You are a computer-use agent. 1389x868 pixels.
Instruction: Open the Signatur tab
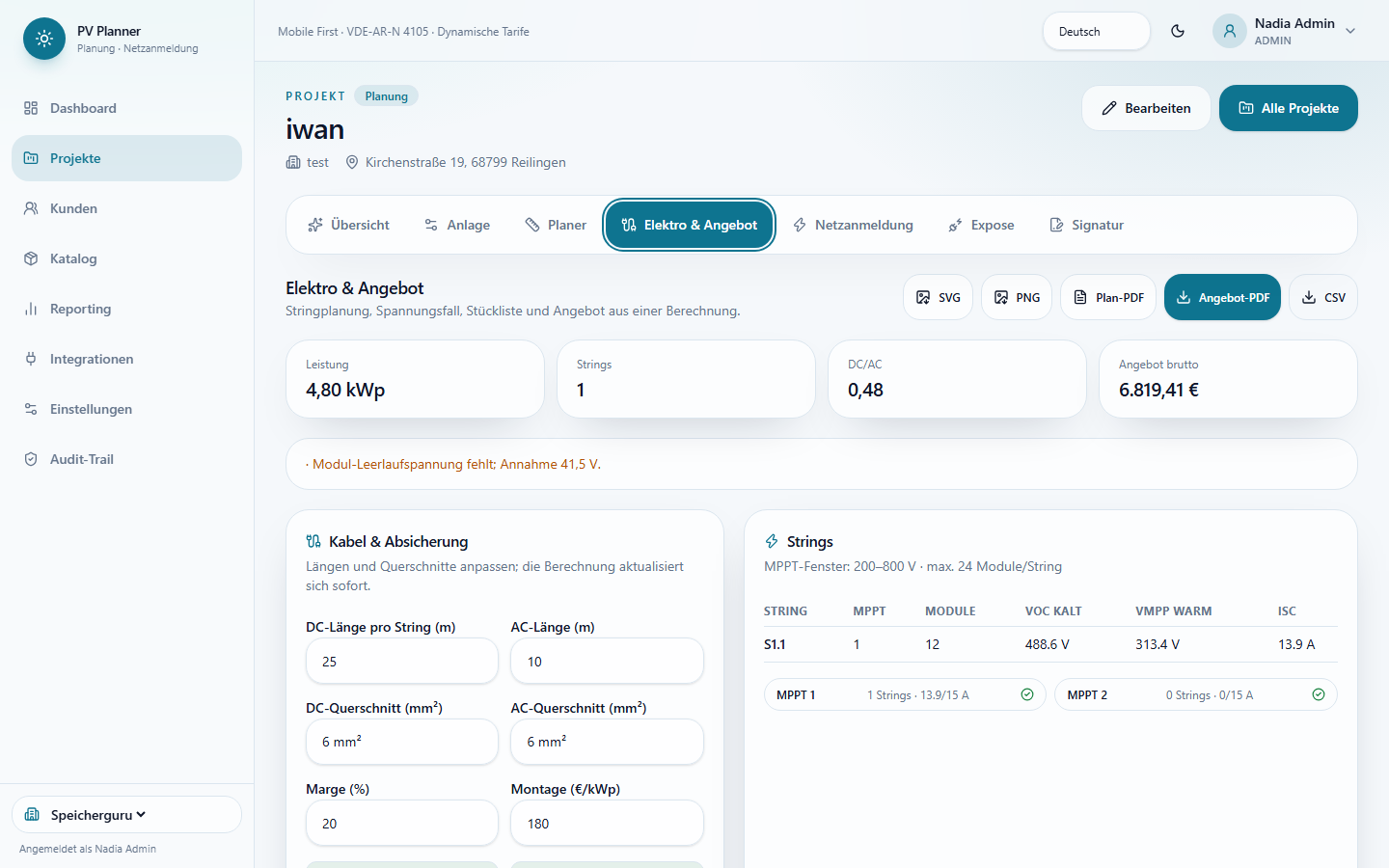[1086, 225]
